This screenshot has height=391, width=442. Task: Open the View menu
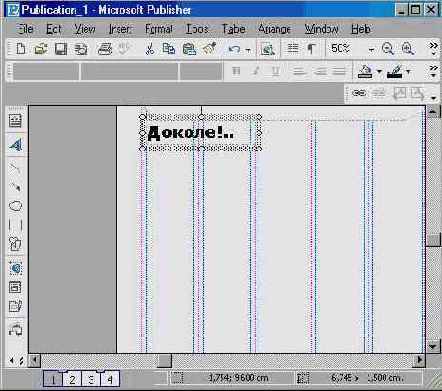click(85, 29)
